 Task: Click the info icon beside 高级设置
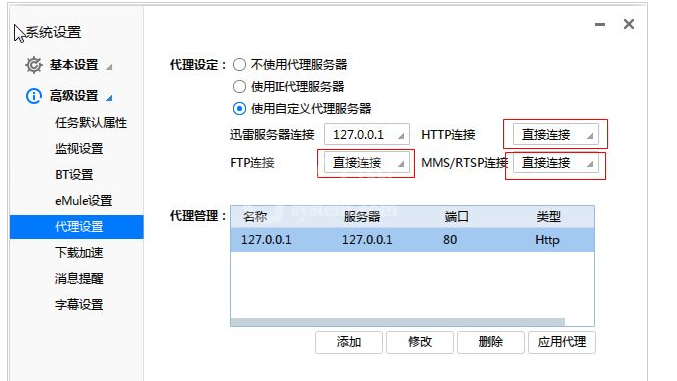(x=34, y=96)
